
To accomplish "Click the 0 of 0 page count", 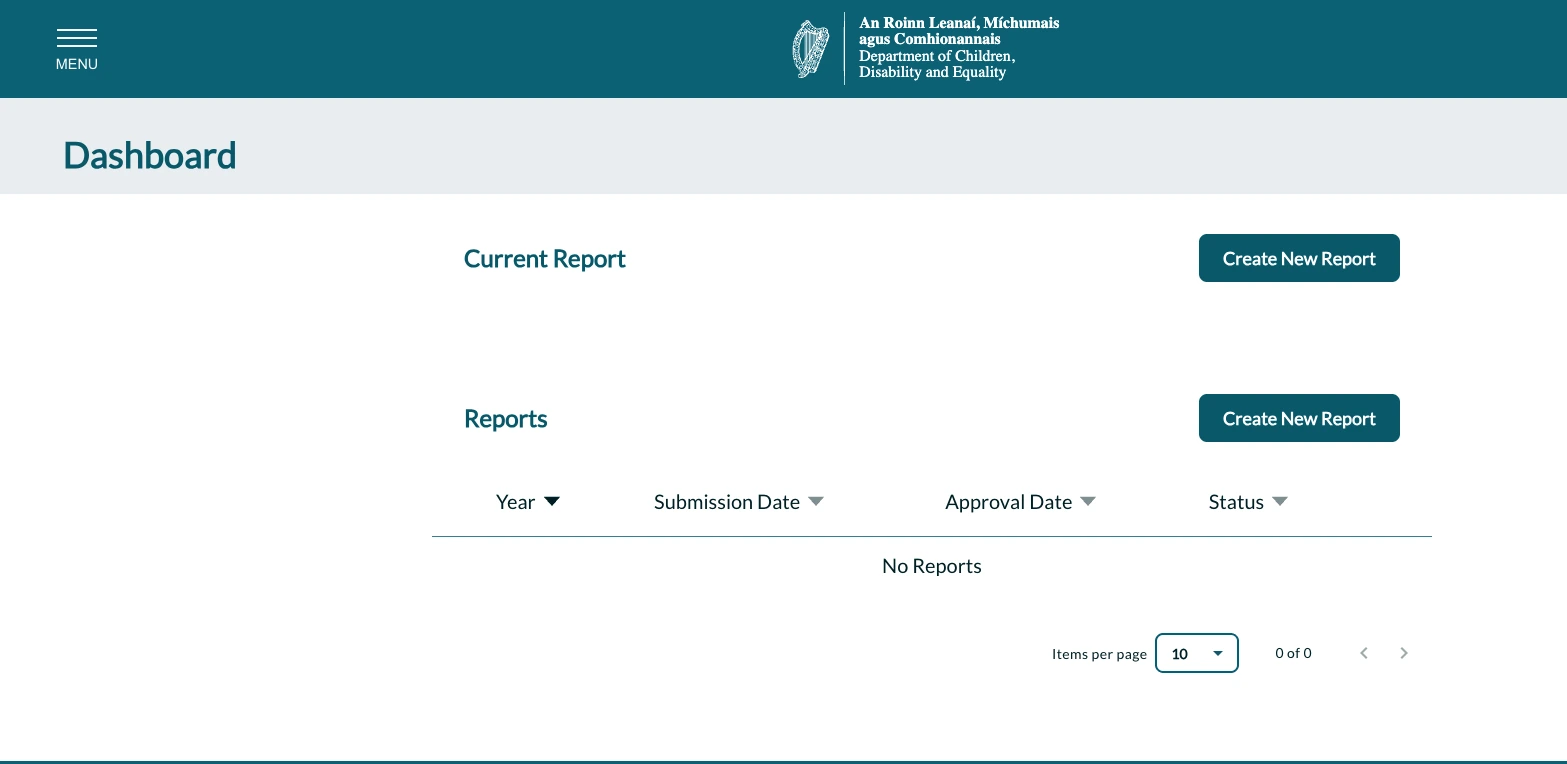I will [x=1293, y=653].
